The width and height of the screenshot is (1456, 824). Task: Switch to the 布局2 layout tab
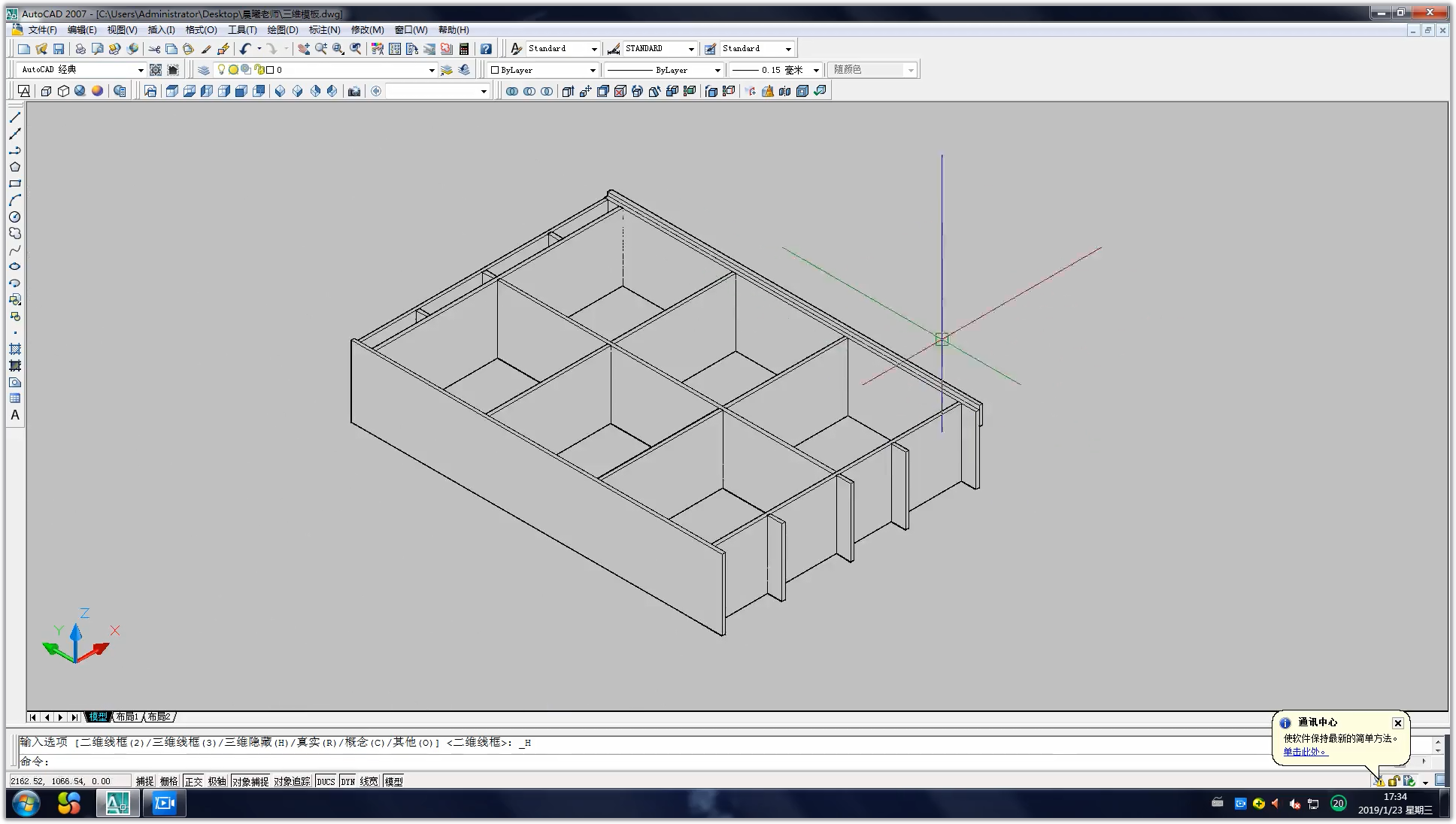(159, 717)
